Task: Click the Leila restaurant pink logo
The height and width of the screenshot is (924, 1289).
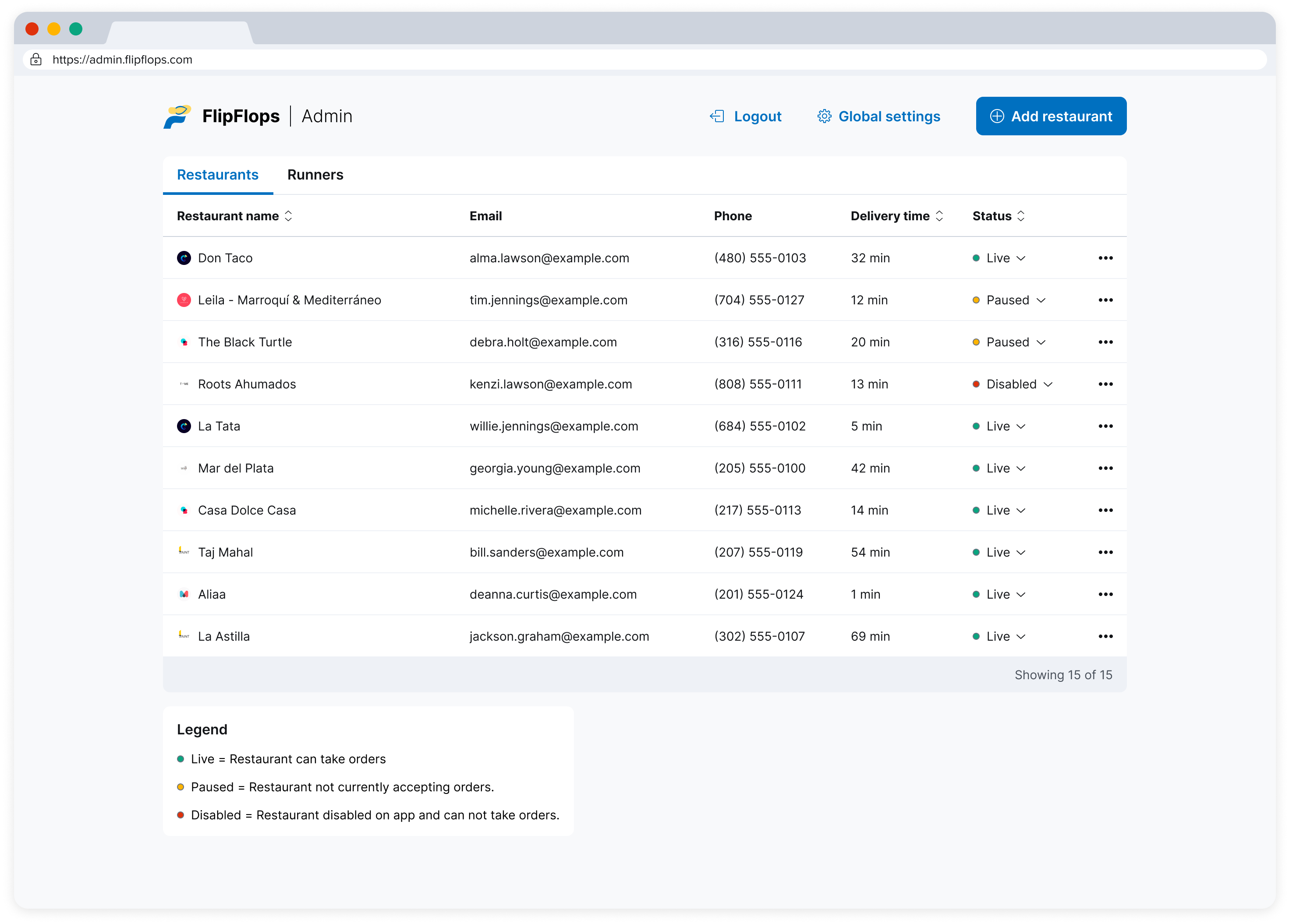Action: (184, 300)
